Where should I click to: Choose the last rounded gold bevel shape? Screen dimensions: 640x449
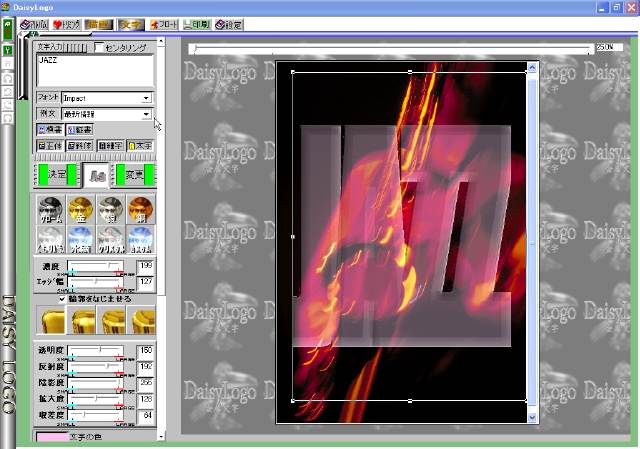pyautogui.click(x=142, y=320)
